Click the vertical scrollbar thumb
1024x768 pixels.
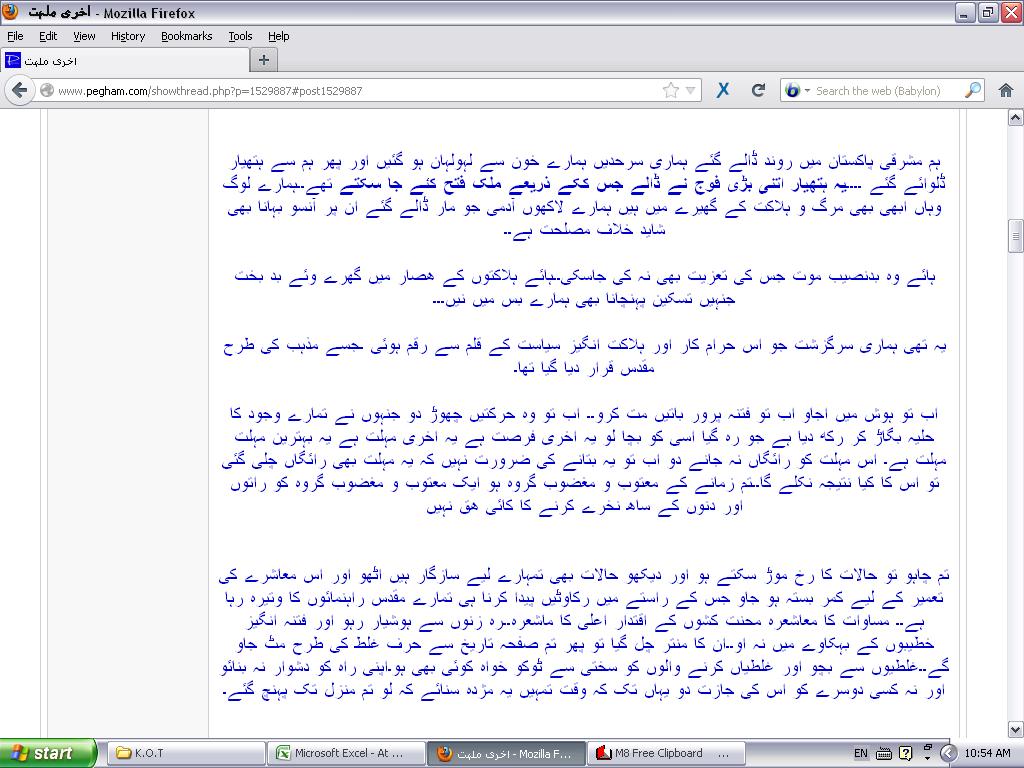pyautogui.click(x=1015, y=237)
